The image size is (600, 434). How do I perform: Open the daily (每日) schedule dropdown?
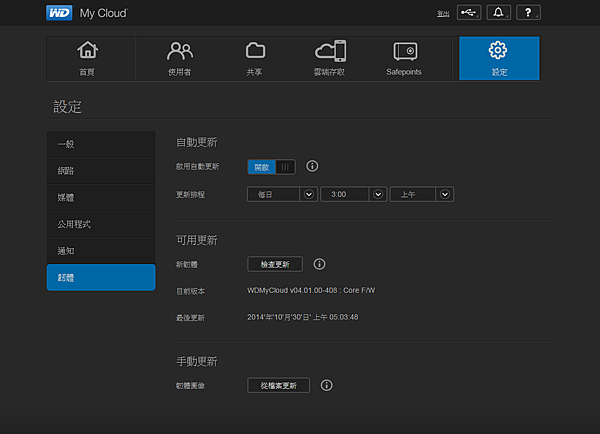[282, 194]
